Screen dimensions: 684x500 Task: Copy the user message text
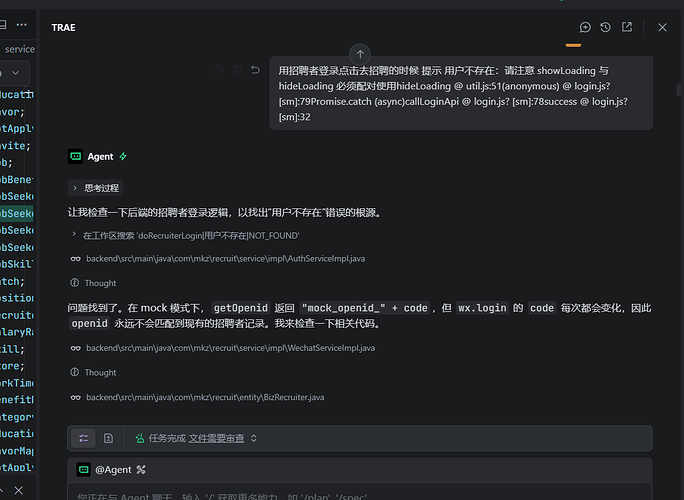pyautogui.click(x=219, y=70)
